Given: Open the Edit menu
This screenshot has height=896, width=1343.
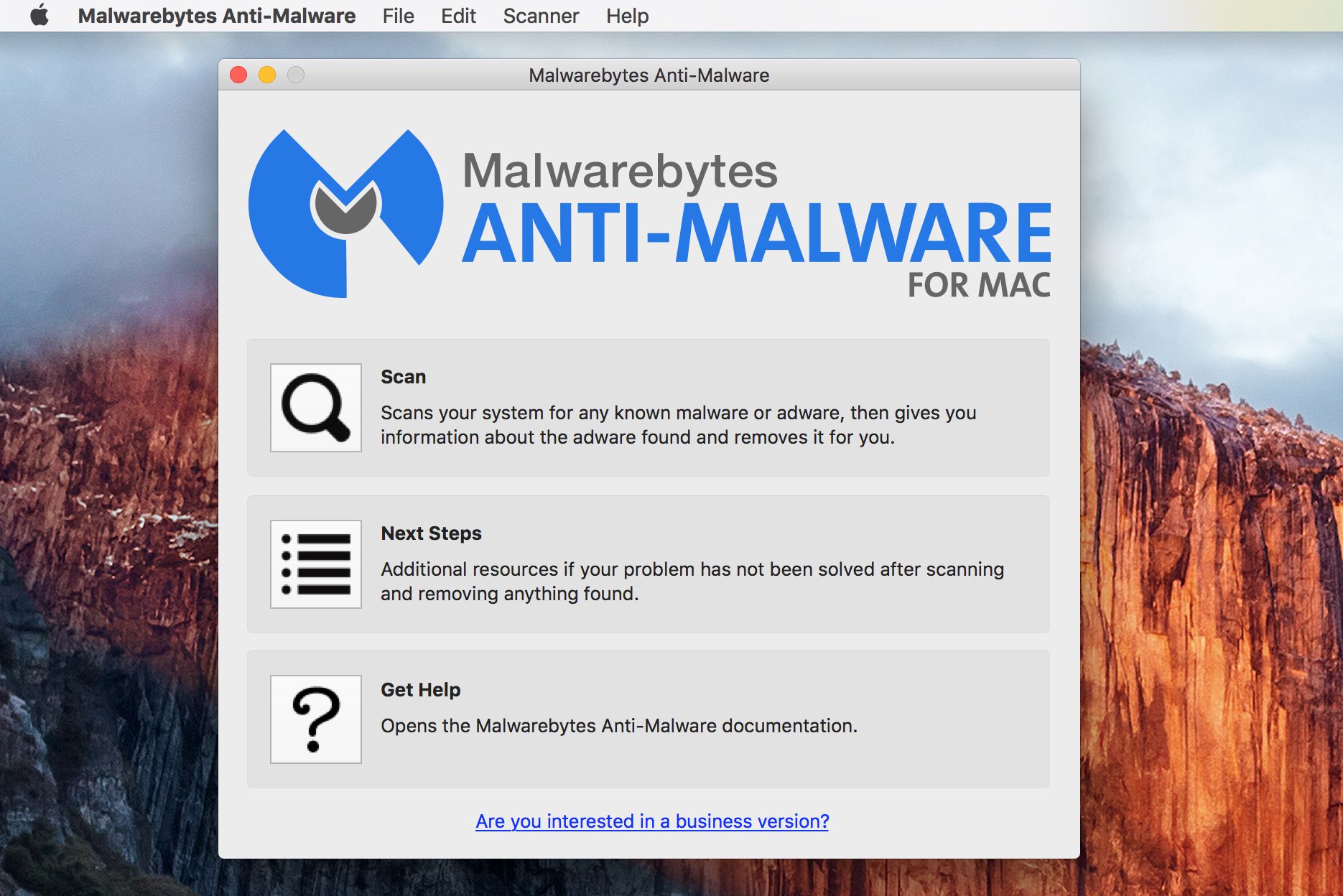Looking at the screenshot, I should coord(458,16).
